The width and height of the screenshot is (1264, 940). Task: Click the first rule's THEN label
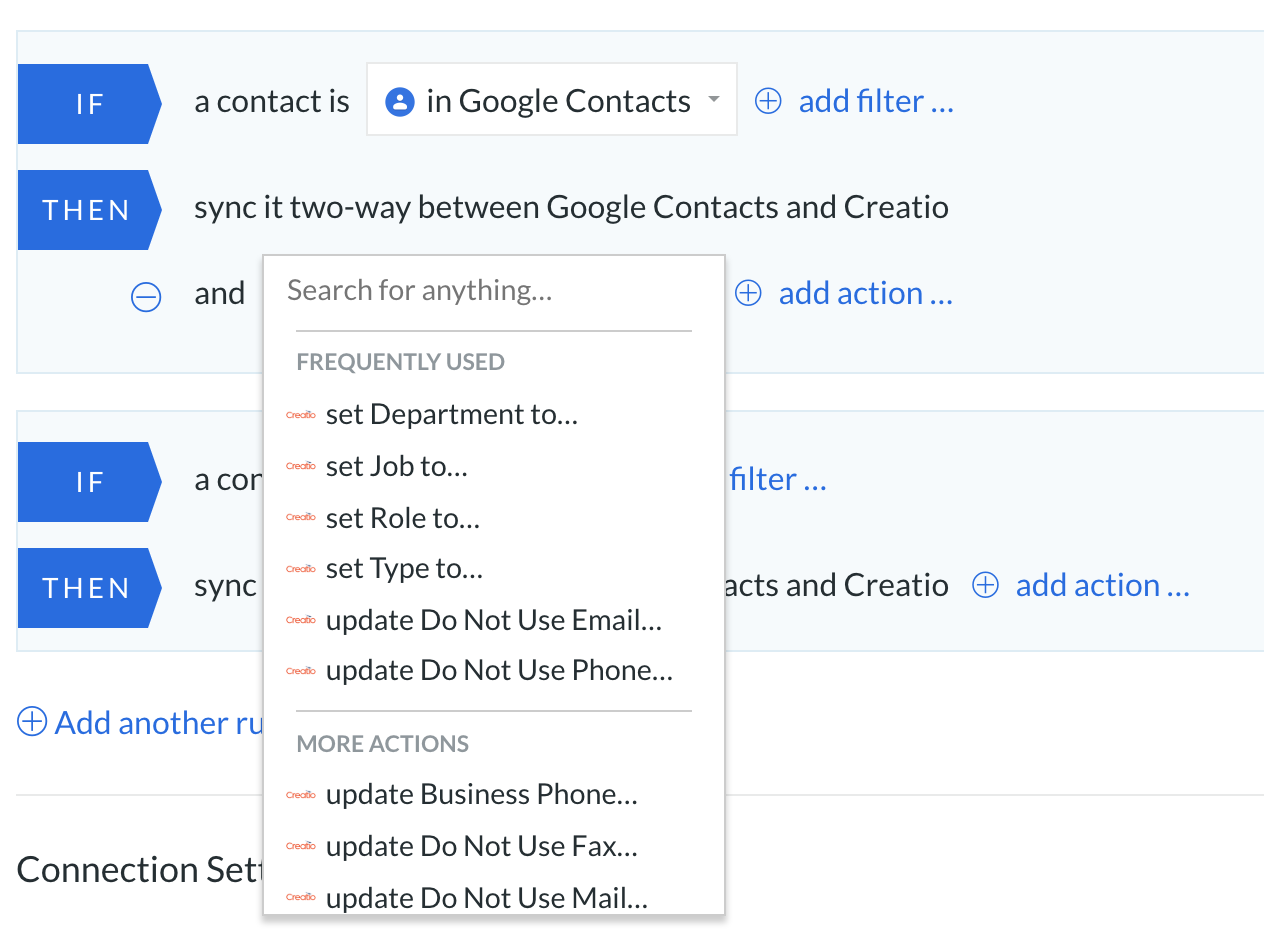[89, 210]
